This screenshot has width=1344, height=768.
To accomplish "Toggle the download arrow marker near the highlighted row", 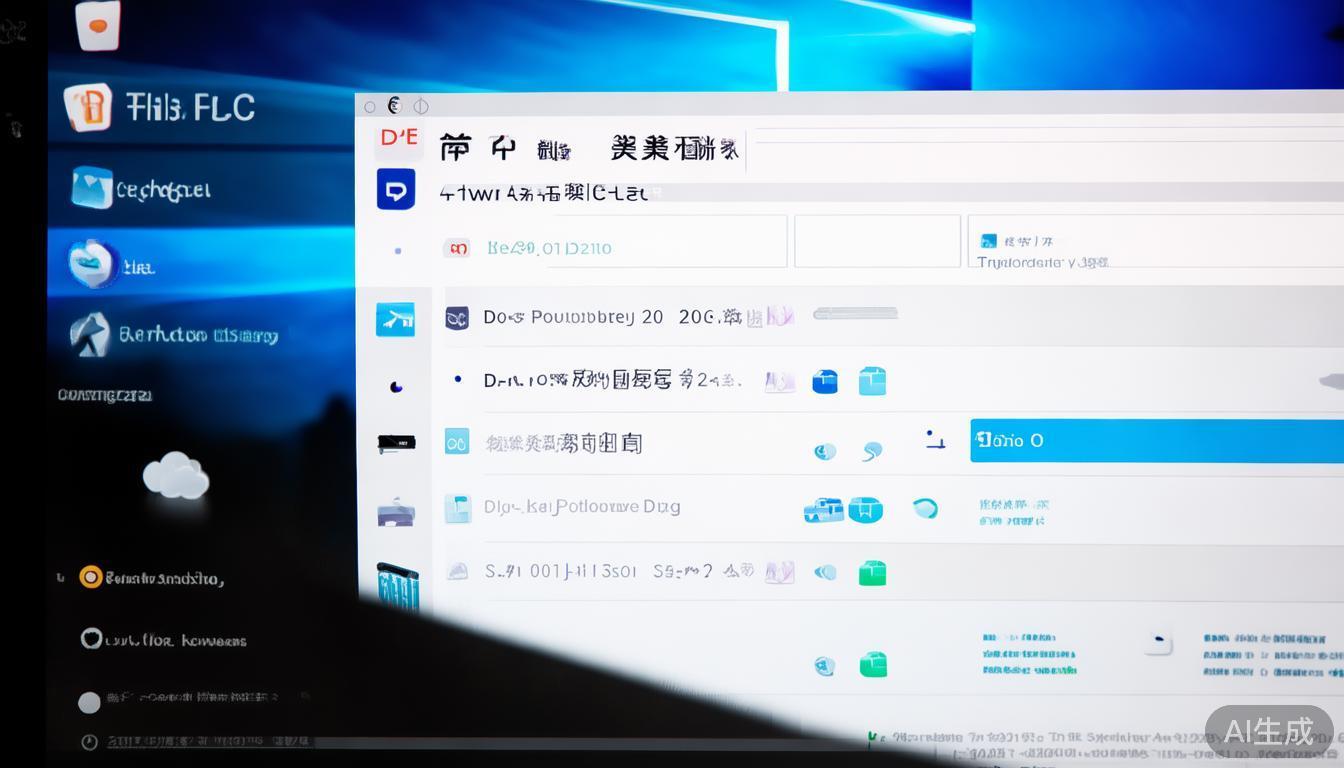I will point(934,440).
